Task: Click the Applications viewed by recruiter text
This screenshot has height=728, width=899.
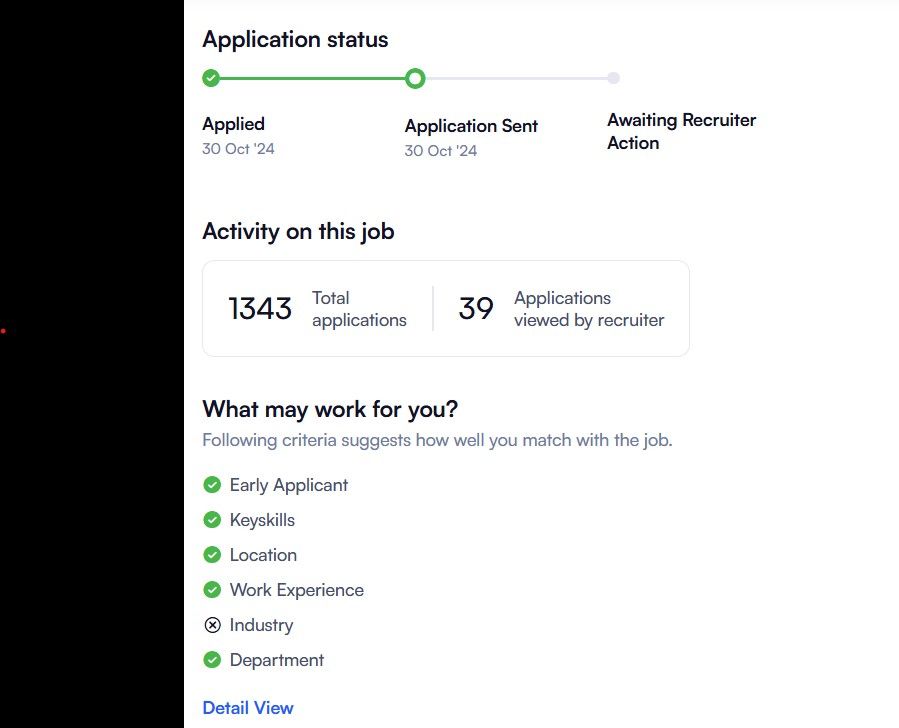Action: [589, 309]
